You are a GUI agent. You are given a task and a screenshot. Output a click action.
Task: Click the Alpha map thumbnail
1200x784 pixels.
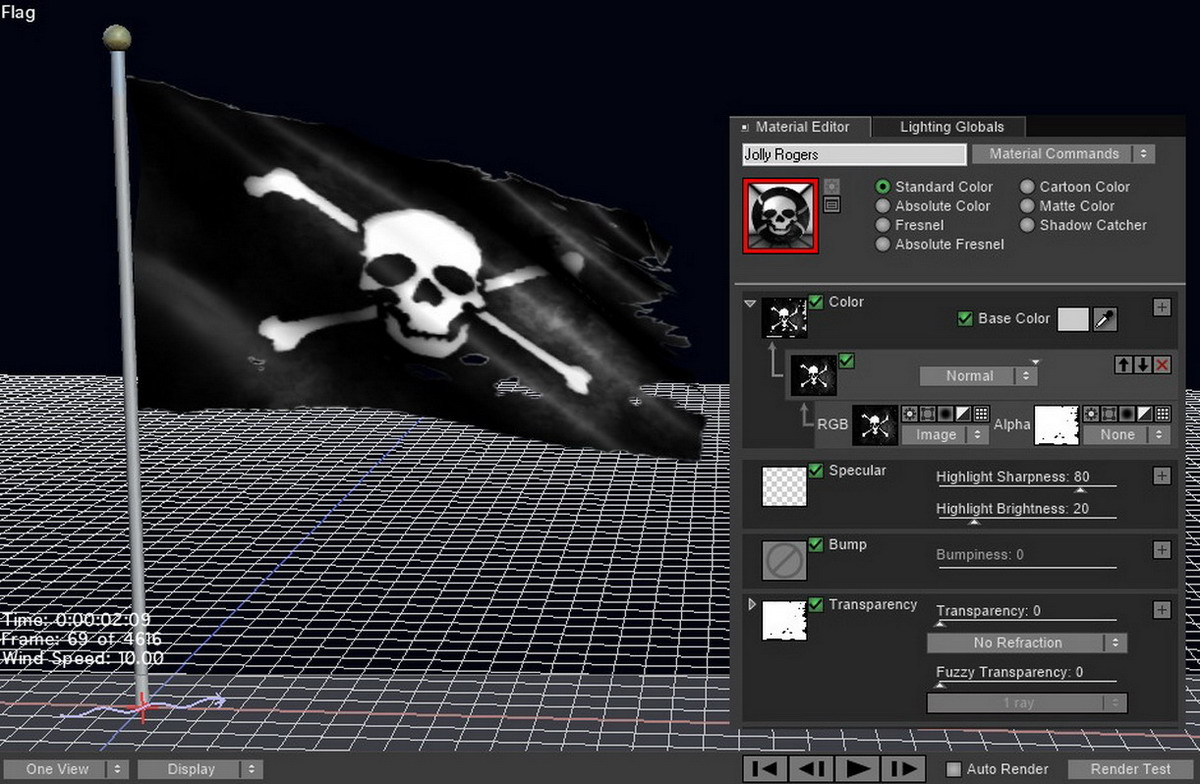pos(1055,425)
